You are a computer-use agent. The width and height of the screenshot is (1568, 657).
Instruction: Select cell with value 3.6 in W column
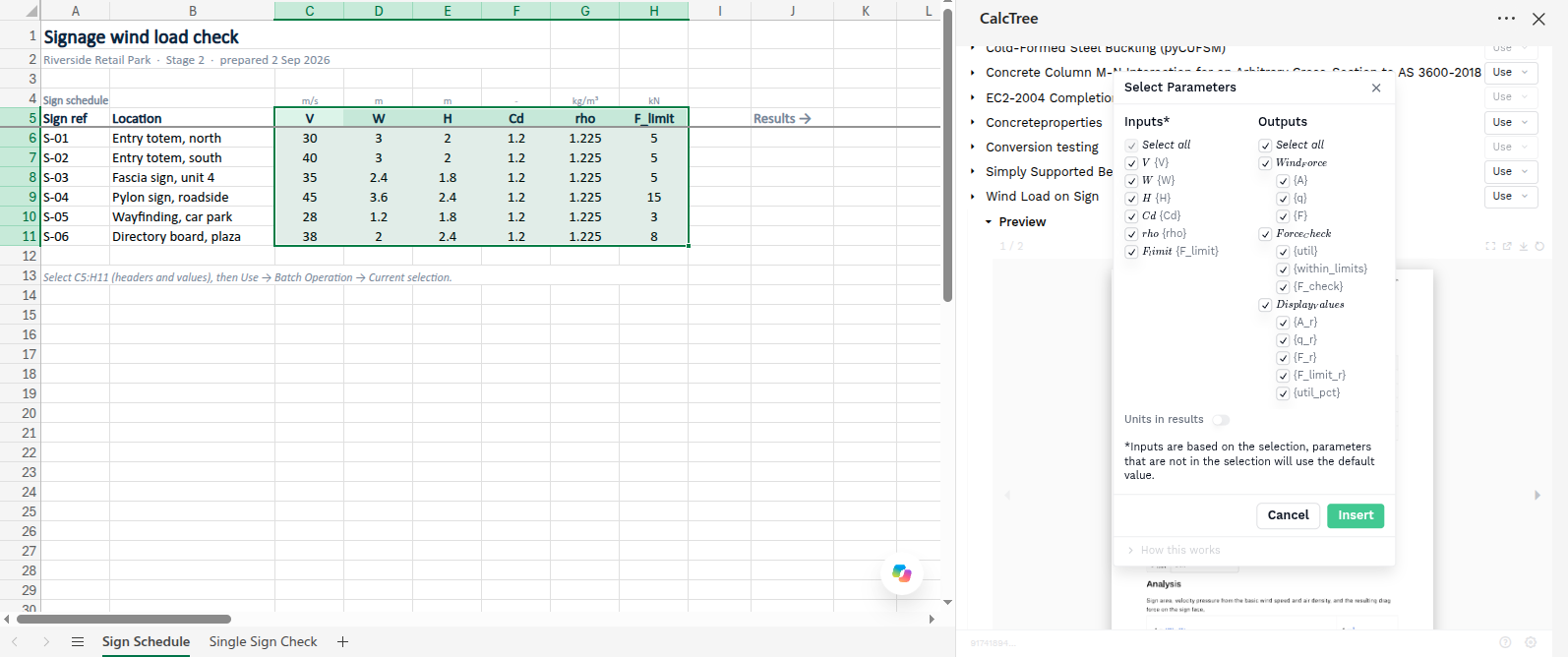pyautogui.click(x=379, y=197)
